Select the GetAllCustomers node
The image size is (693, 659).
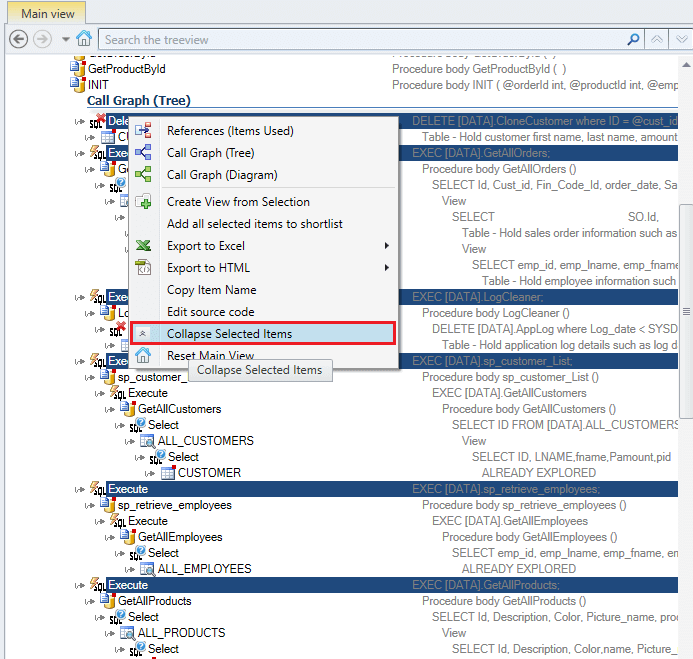179,409
